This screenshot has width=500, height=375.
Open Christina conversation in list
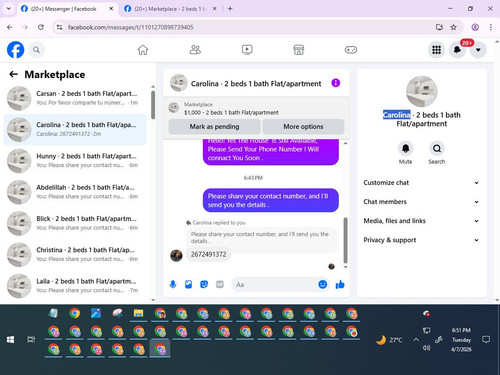75,255
